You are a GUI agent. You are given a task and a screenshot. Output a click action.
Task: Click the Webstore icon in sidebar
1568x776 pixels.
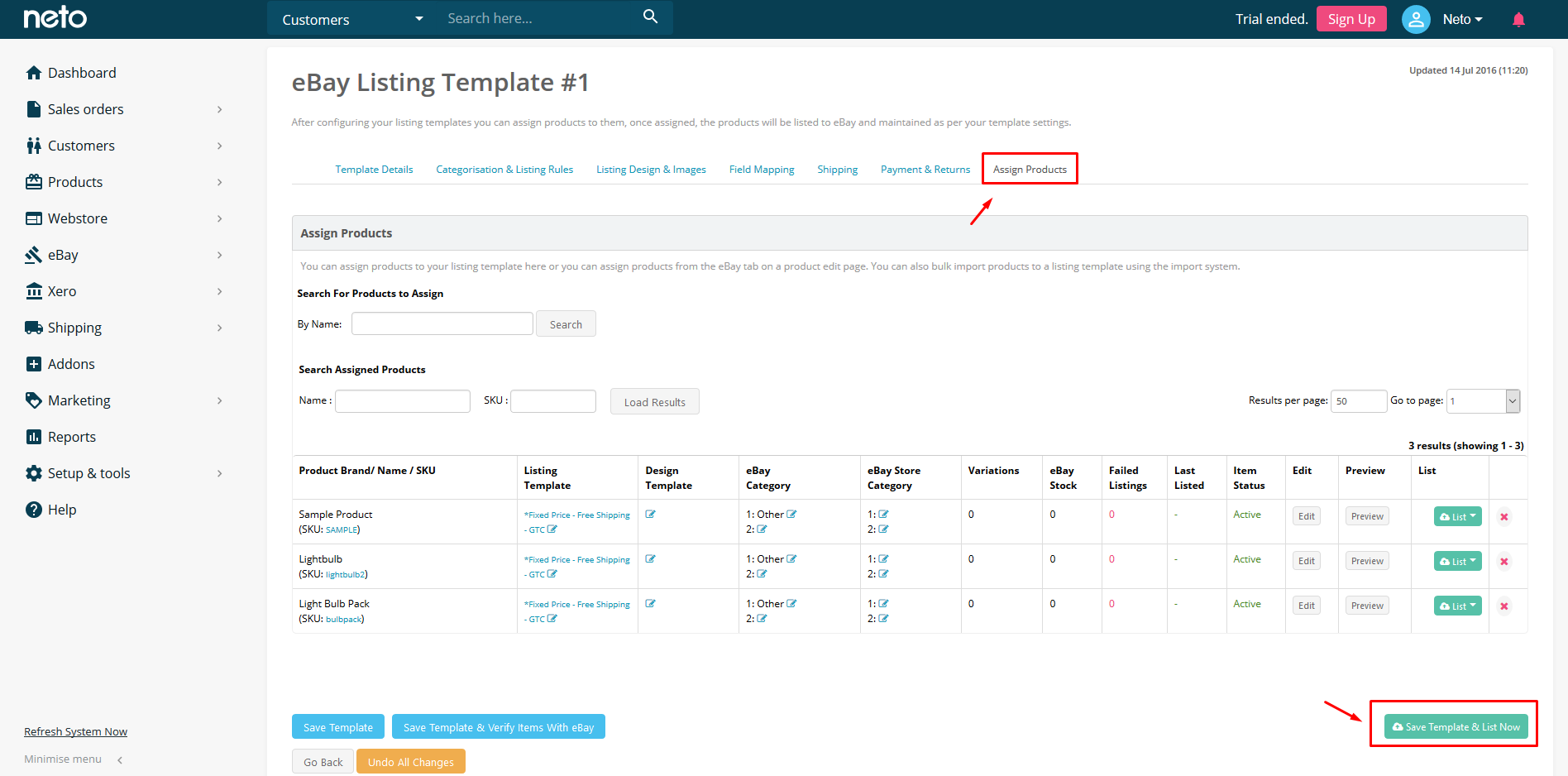pyautogui.click(x=34, y=218)
